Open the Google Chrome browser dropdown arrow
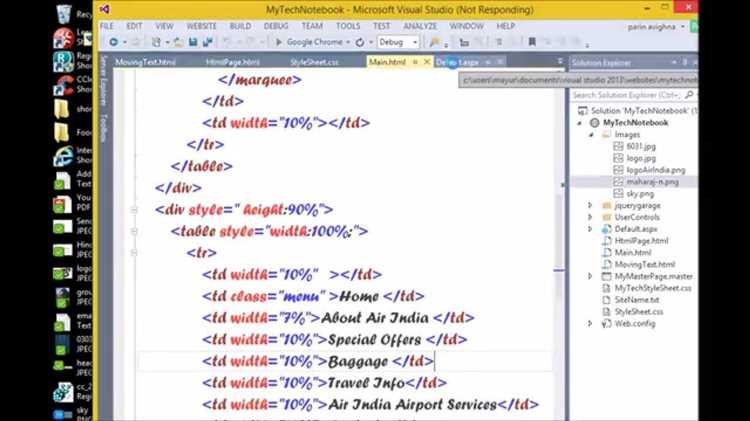This screenshot has width=750, height=421. [348, 42]
